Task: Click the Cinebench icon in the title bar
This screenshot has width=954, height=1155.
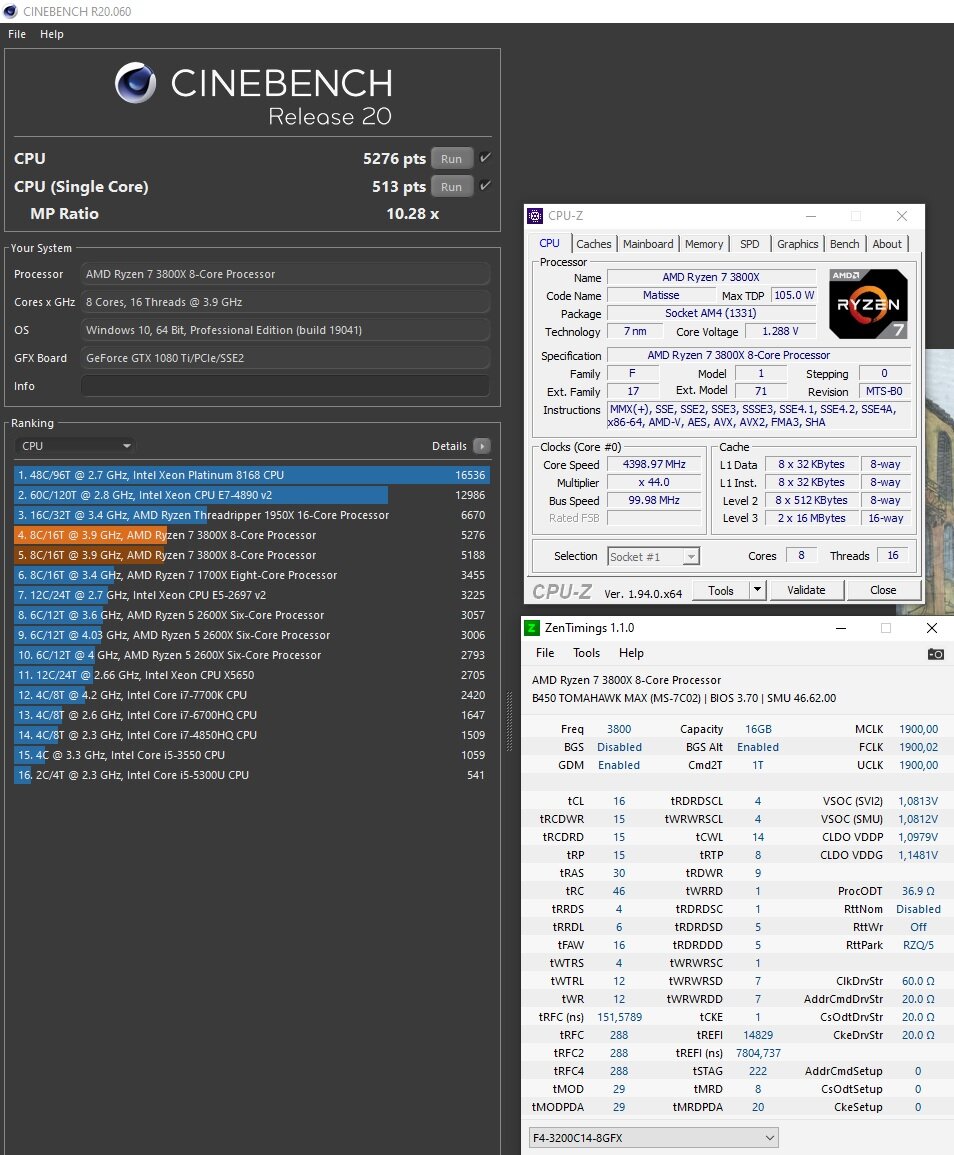Action: pos(10,11)
